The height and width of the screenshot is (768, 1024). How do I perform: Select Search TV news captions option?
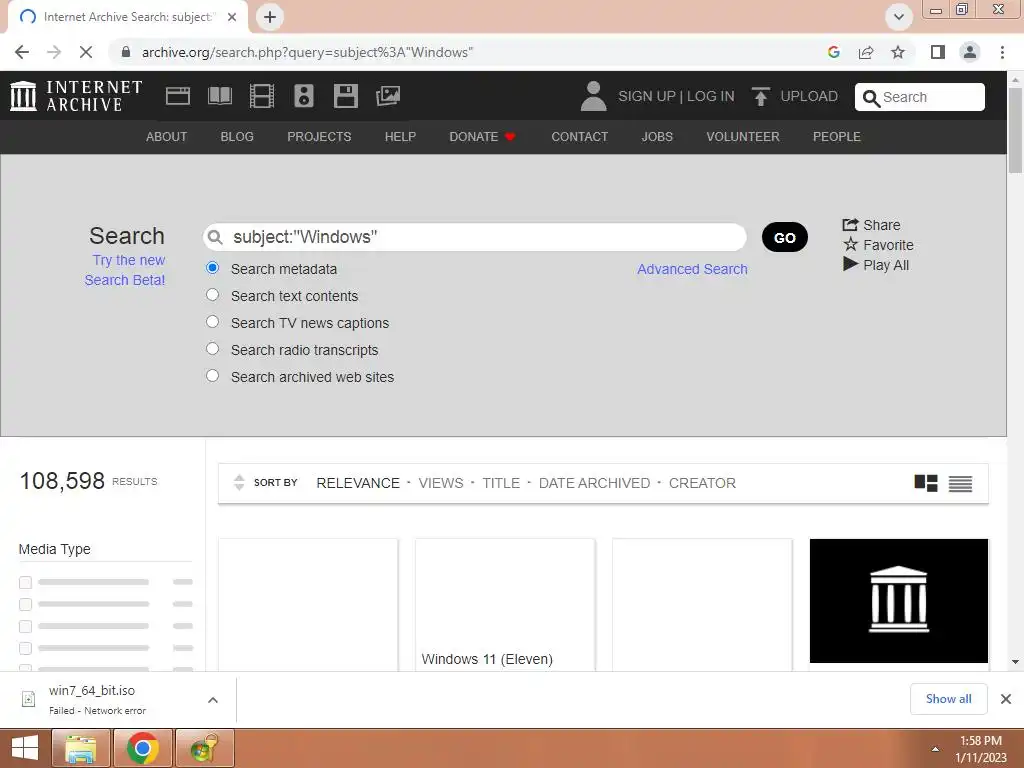click(x=212, y=321)
